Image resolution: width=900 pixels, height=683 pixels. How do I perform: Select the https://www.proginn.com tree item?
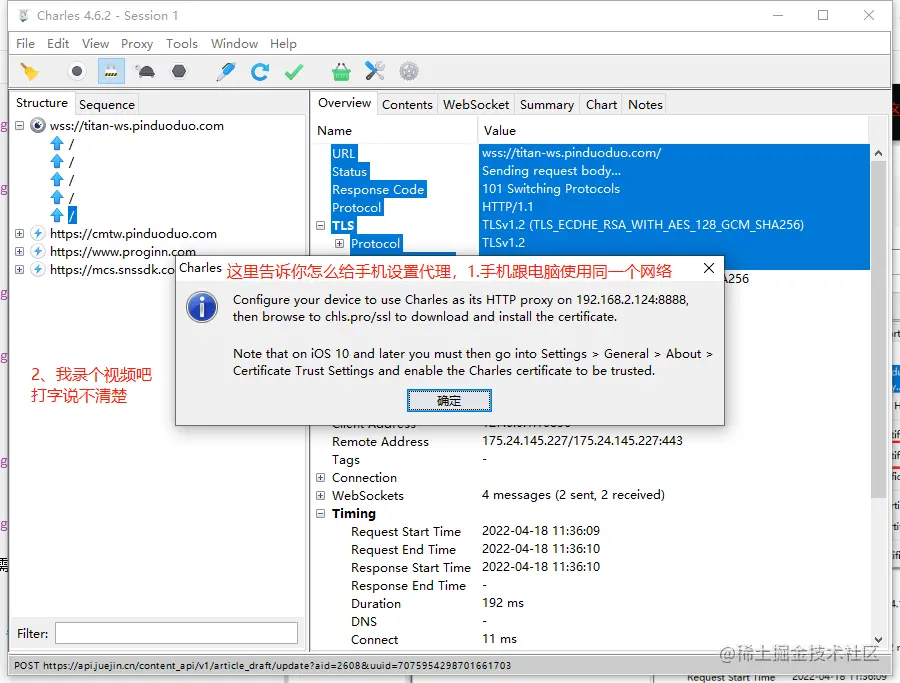[x=123, y=251]
